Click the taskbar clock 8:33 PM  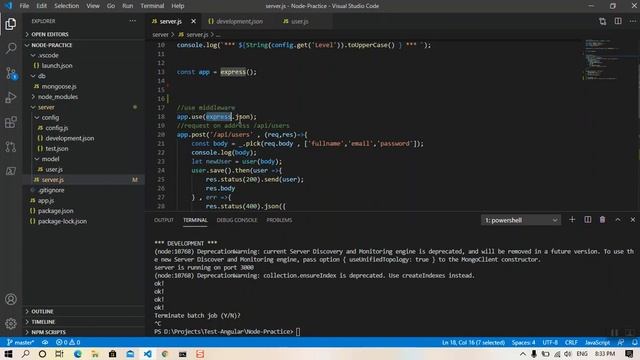click(x=605, y=353)
